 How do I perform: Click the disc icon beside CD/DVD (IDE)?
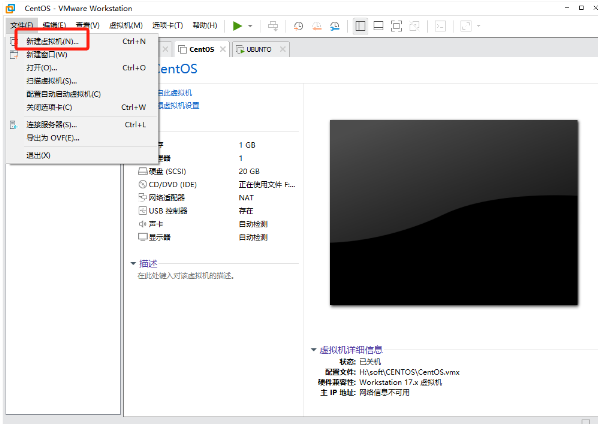142,185
